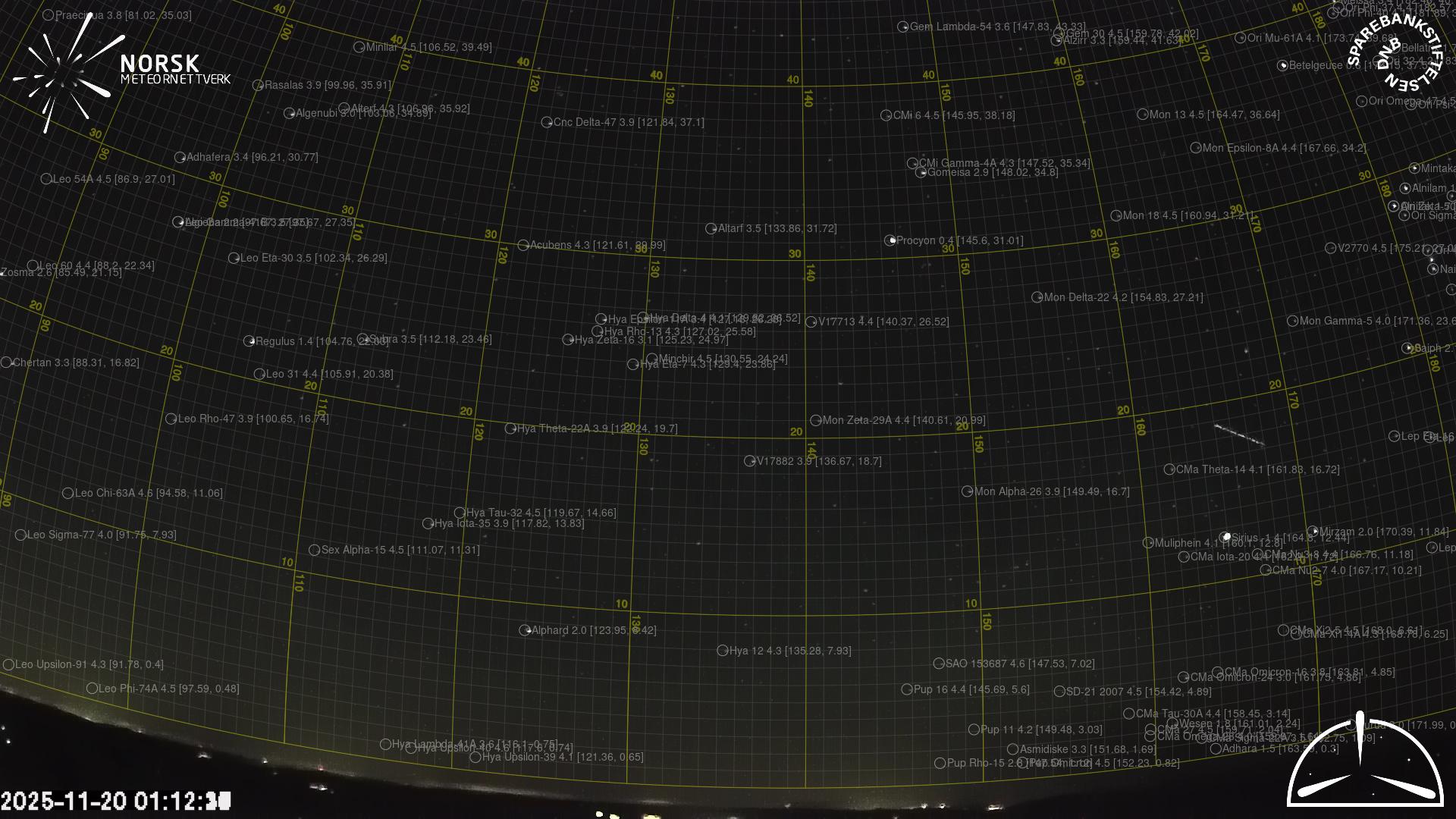Click the Hya Theta-22A star label
Viewport: 1456px width, 819px height.
click(x=597, y=428)
